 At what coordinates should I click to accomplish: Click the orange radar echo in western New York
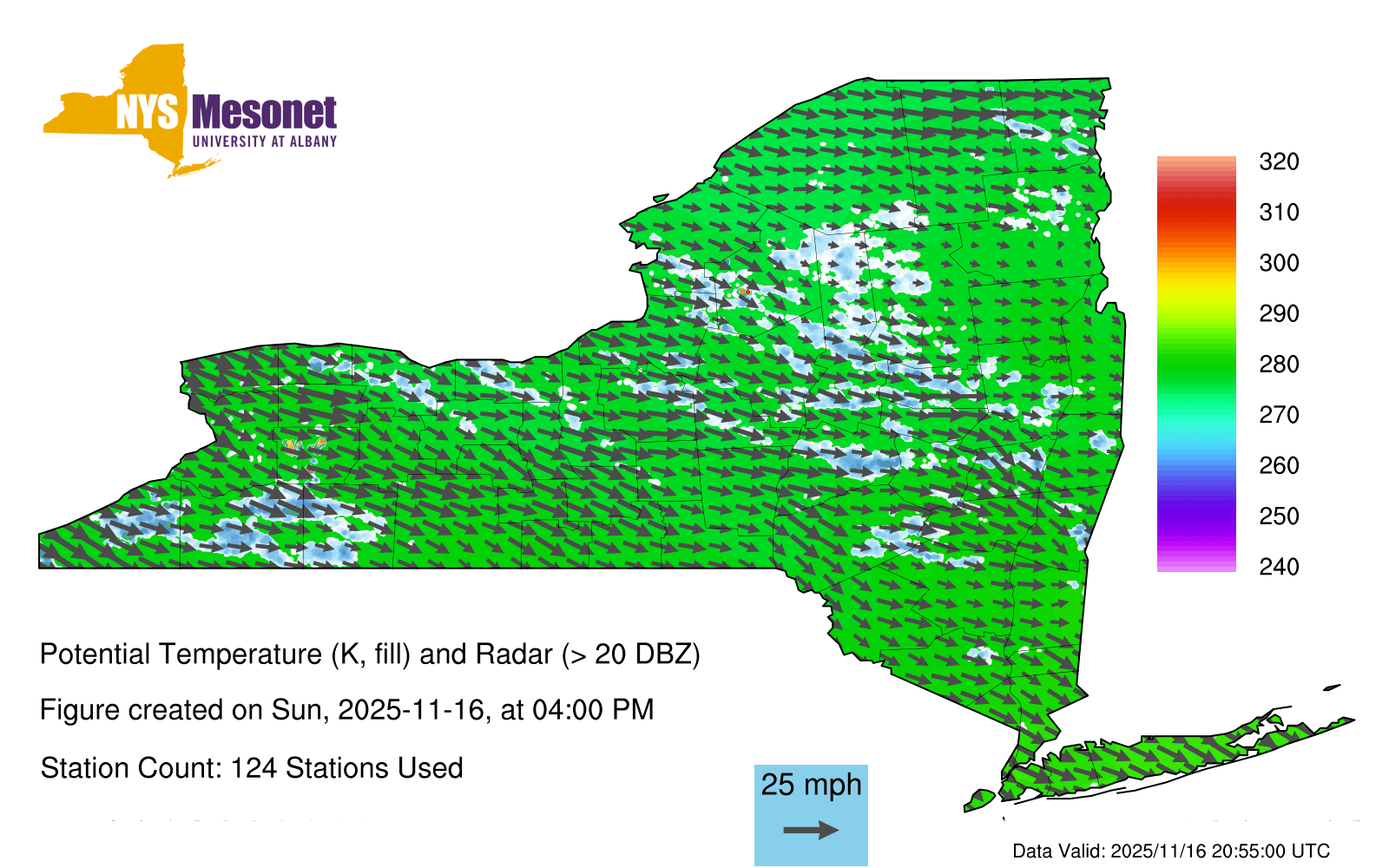pyautogui.click(x=291, y=445)
